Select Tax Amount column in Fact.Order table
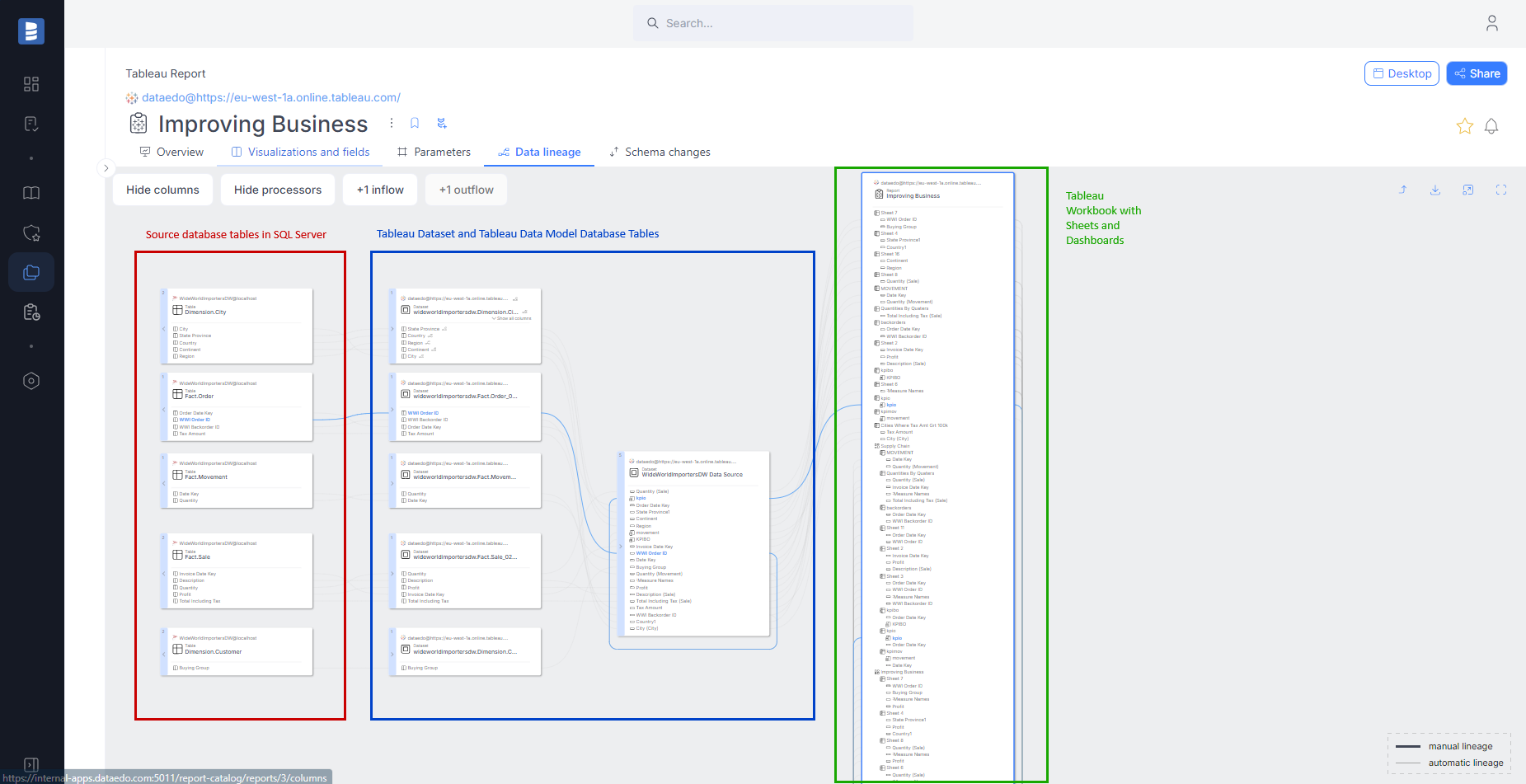Viewport: 1526px width, 784px height. tap(192, 434)
